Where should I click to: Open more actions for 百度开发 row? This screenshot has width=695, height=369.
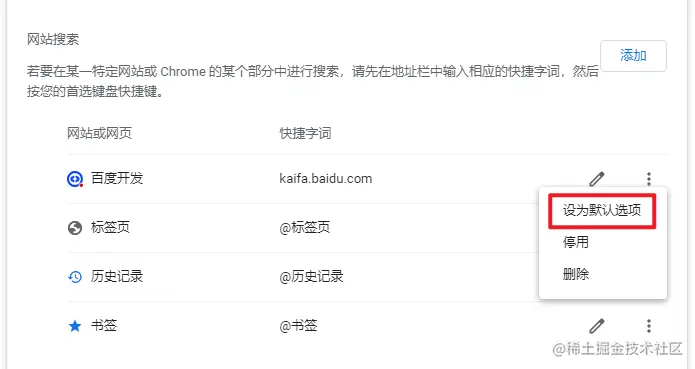(648, 179)
